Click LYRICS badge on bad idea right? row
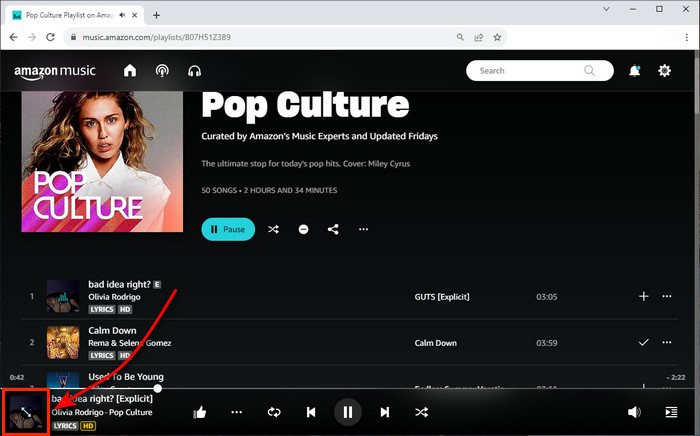700x436 pixels. 102,309
